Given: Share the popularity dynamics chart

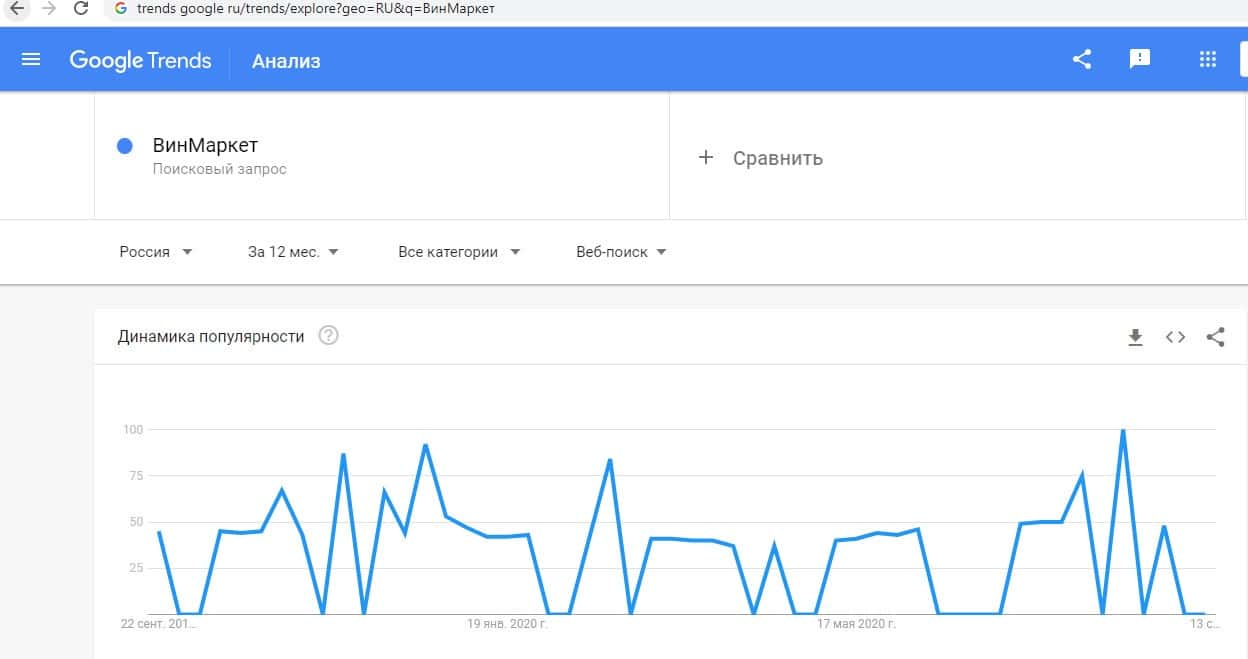Looking at the screenshot, I should pos(1215,337).
